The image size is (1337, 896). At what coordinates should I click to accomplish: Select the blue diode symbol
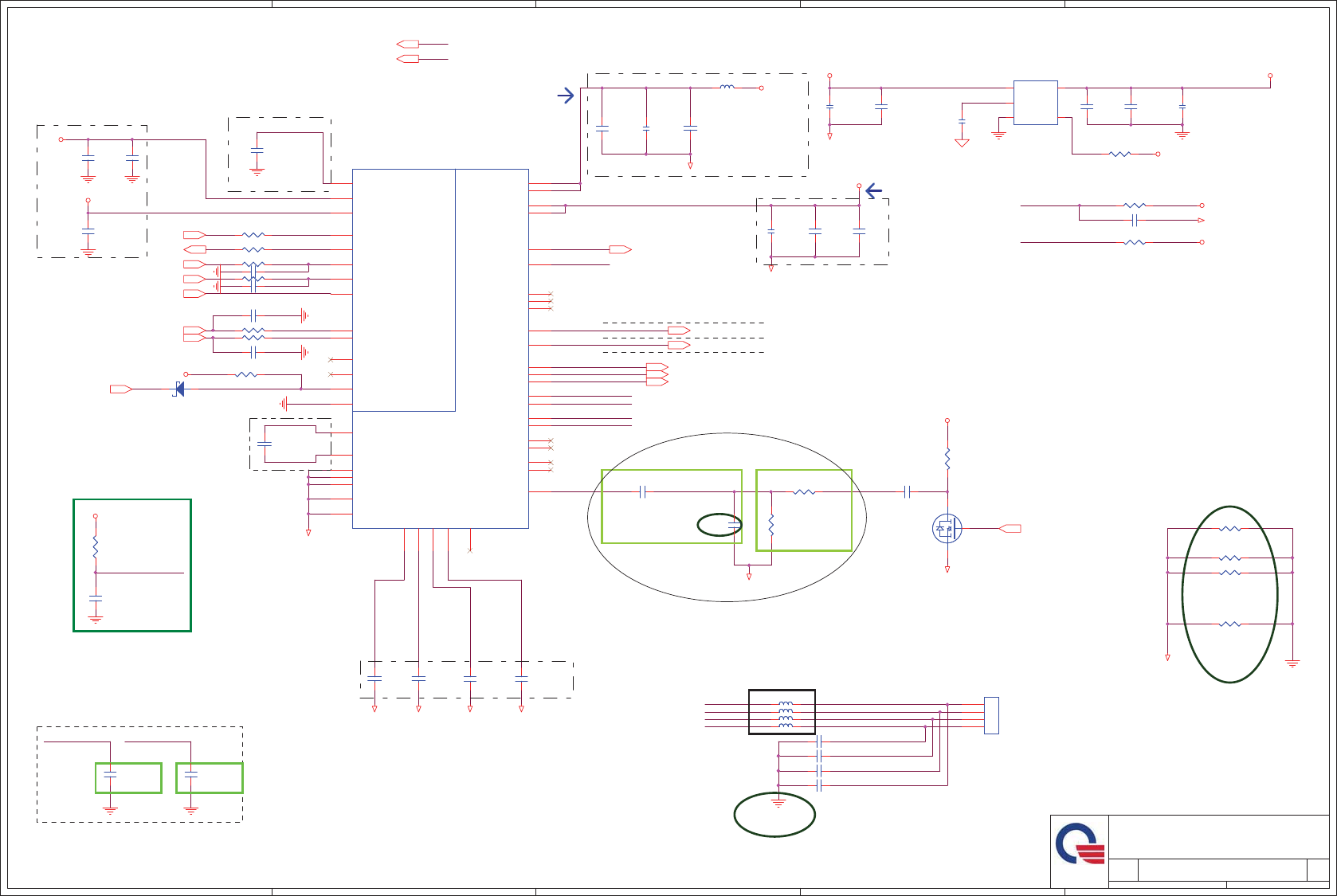pos(179,389)
